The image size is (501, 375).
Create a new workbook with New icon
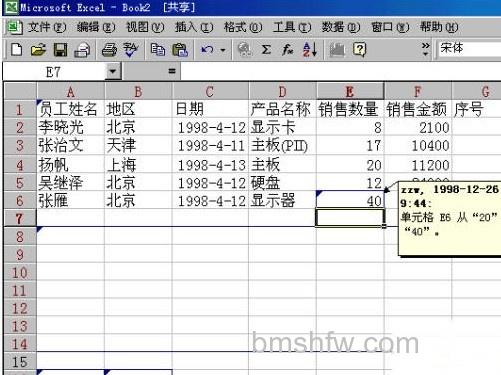tap(16, 50)
